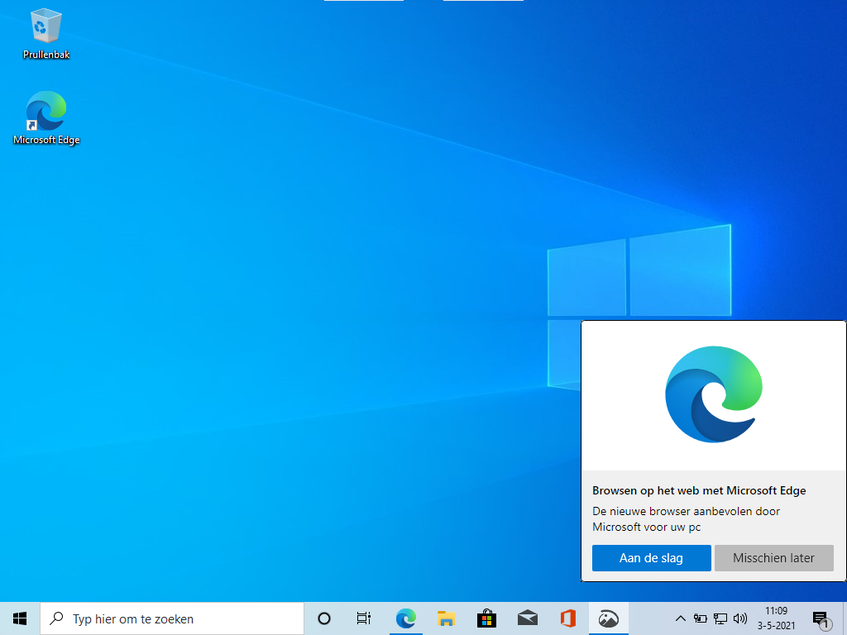Click the 'Aan de slag' button
Screen dimensions: 847x635
click(651, 558)
